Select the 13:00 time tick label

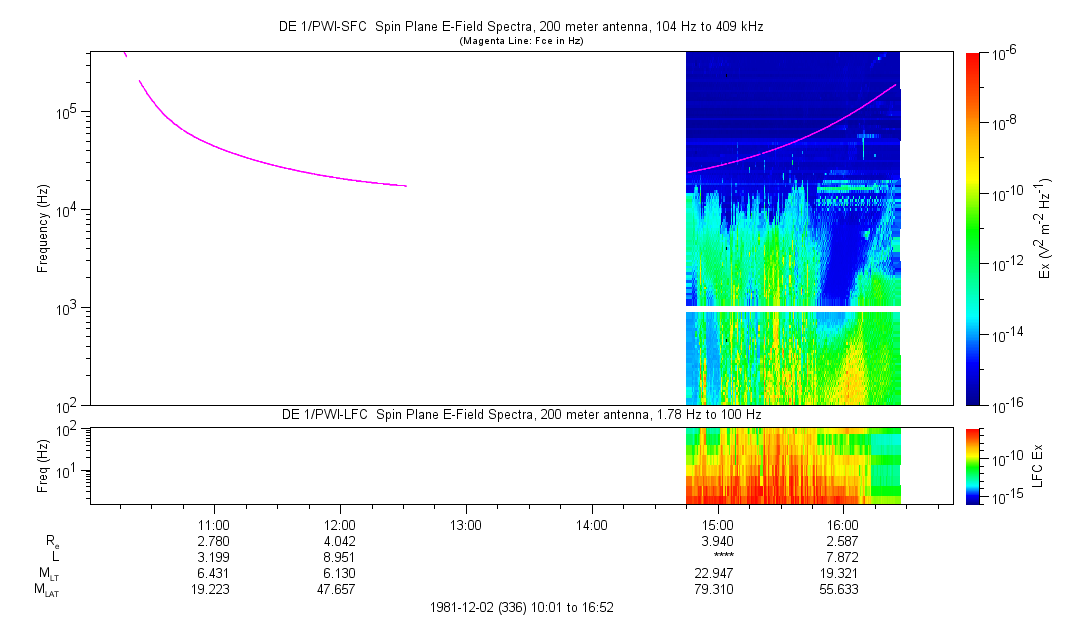click(x=466, y=524)
